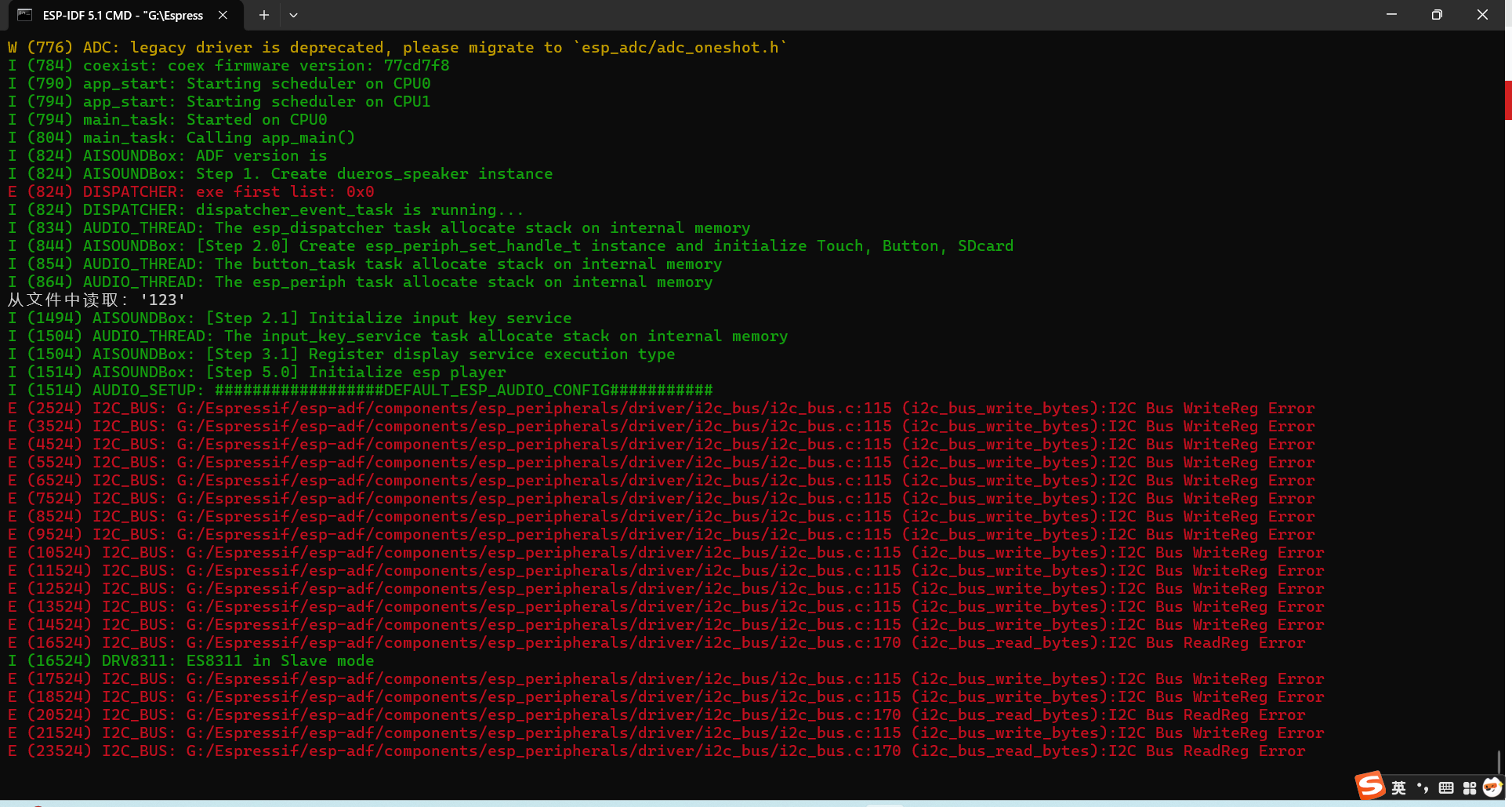Restore down the terminal window

[x=1437, y=15]
